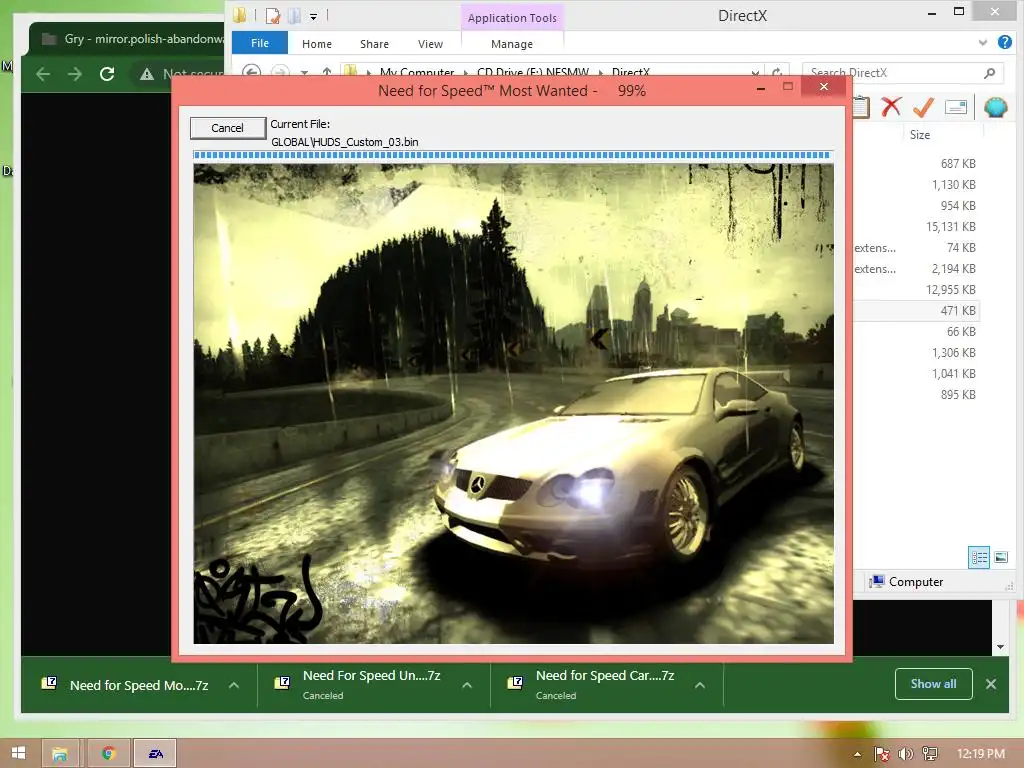1024x768 pixels.
Task: Open the Manage tab under Application Tools
Action: pyautogui.click(x=512, y=44)
